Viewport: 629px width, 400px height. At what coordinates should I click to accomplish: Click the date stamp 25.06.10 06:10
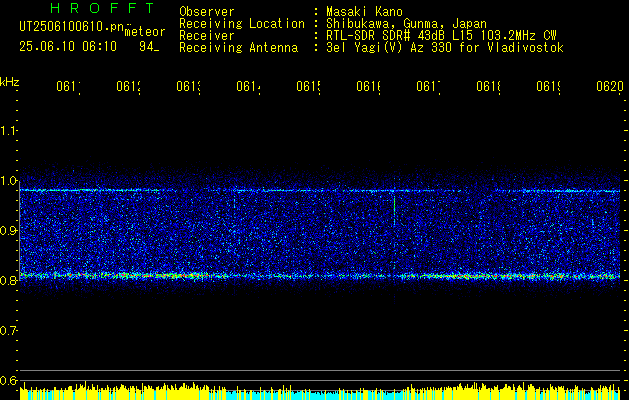[x=68, y=47]
